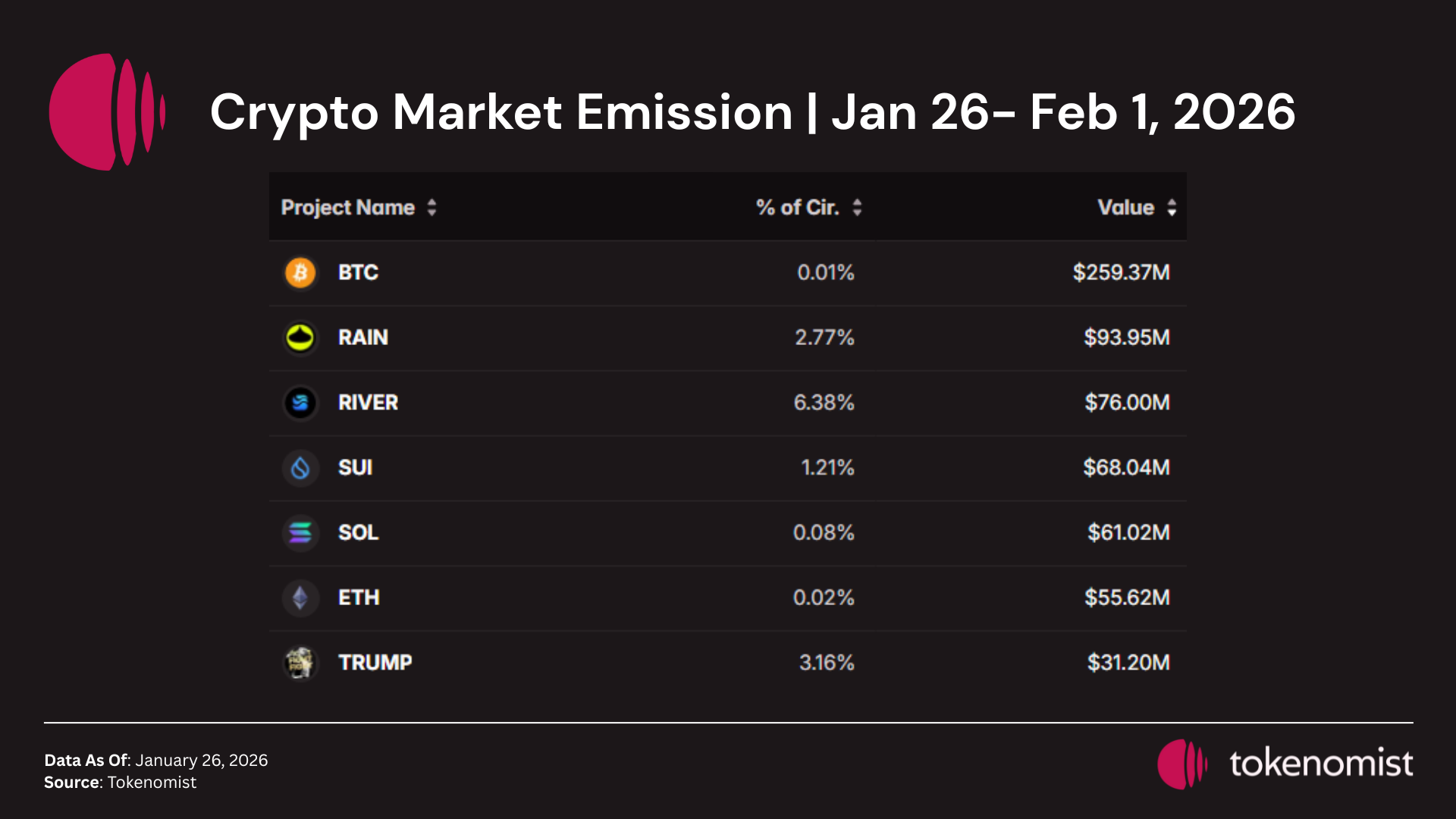This screenshot has width=1456, height=819.
Task: Select RAIN's 2.77% circulation figure
Action: [x=824, y=337]
